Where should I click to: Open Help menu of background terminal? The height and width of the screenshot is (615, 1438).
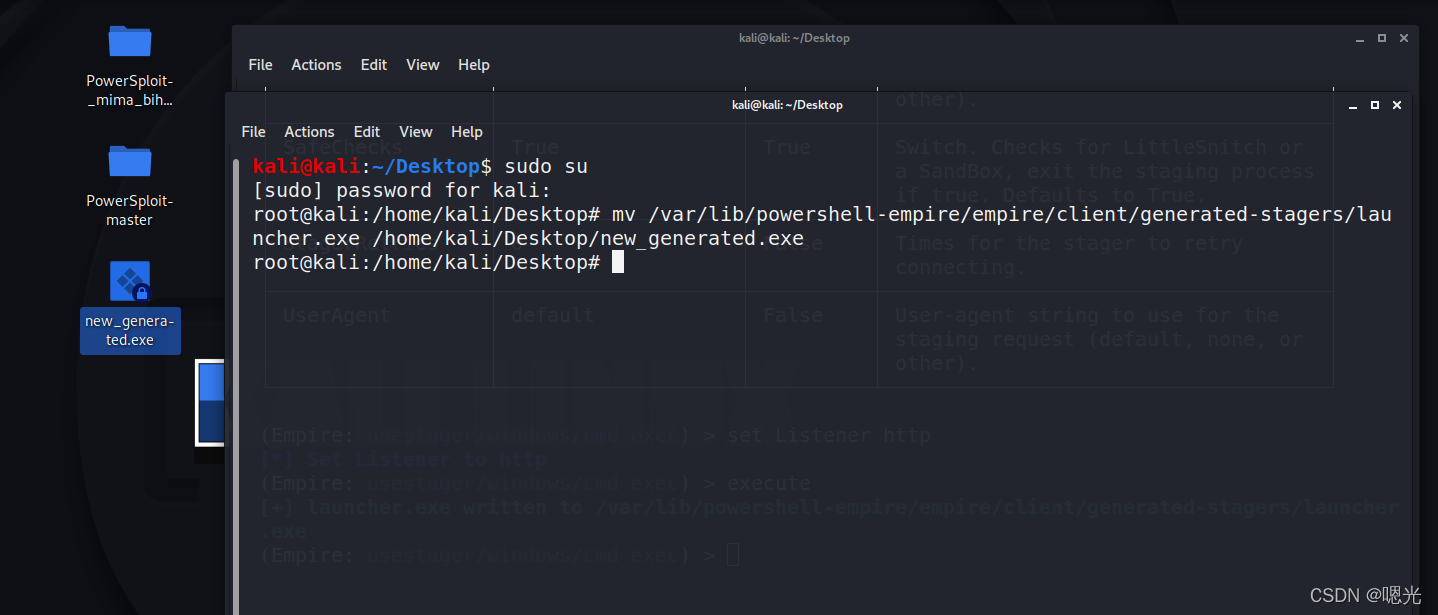(474, 65)
